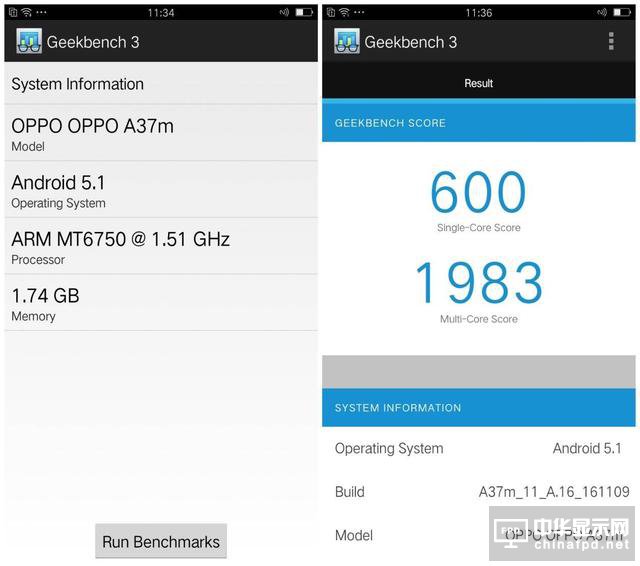Select the Build A37m_11_A.16_161109 row
The width and height of the screenshot is (640, 566).
pyautogui.click(x=478, y=492)
